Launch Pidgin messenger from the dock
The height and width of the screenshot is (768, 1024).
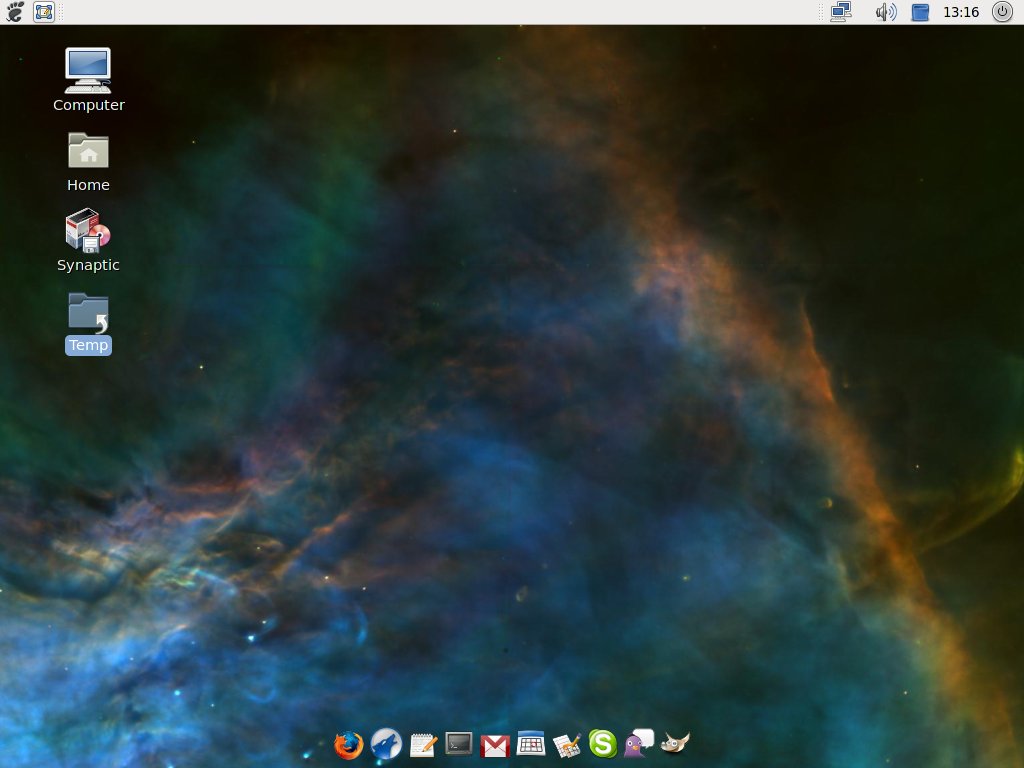tap(639, 743)
